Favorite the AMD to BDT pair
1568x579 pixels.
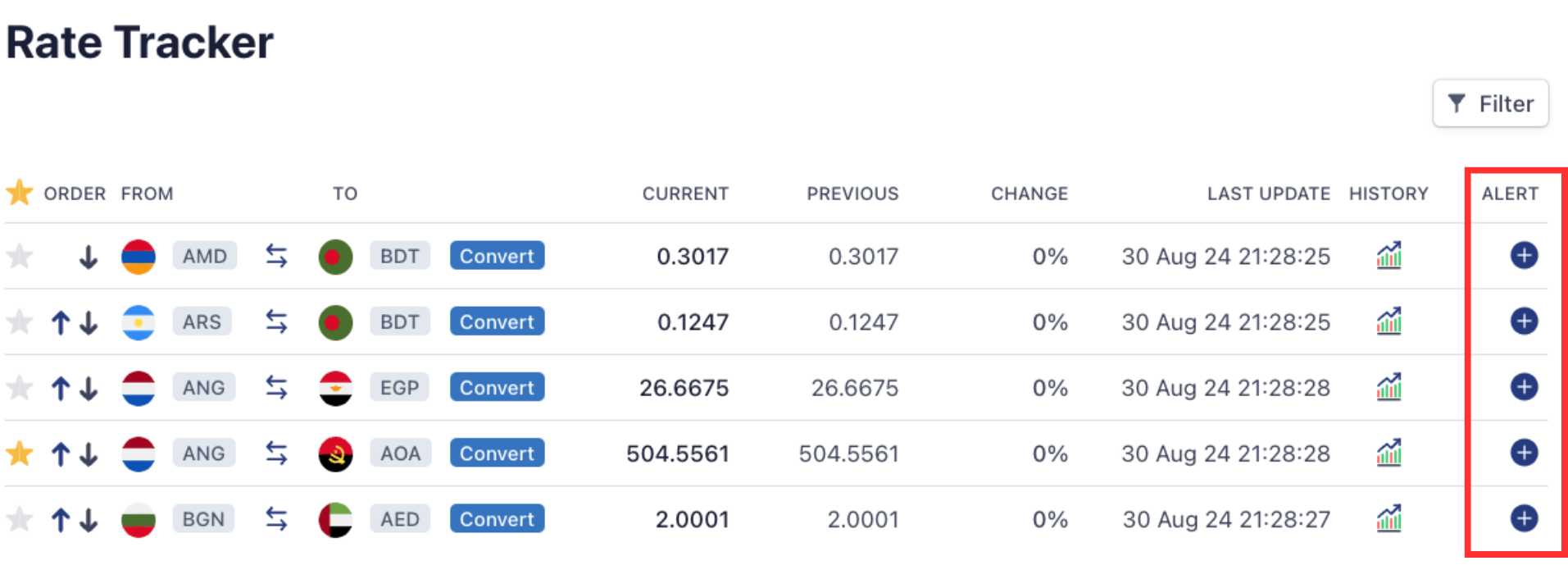pos(20,256)
